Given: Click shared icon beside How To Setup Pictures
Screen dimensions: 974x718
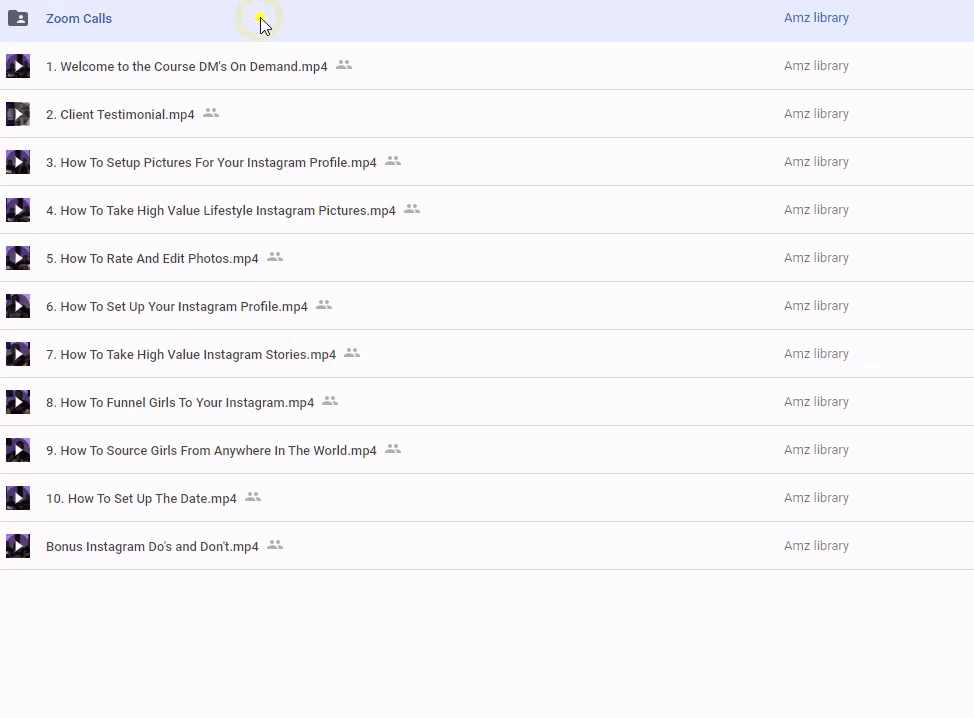Looking at the screenshot, I should coord(393,160).
